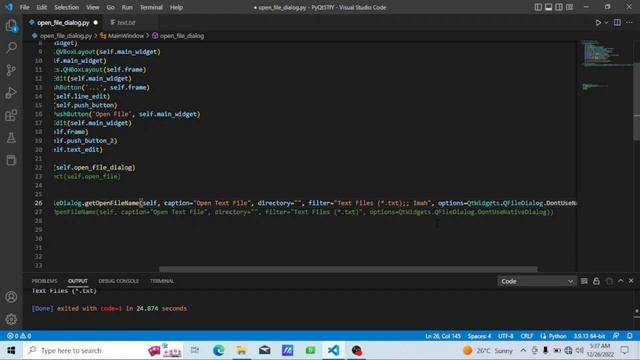
Task: Open the Edit menu
Action: 42,7
